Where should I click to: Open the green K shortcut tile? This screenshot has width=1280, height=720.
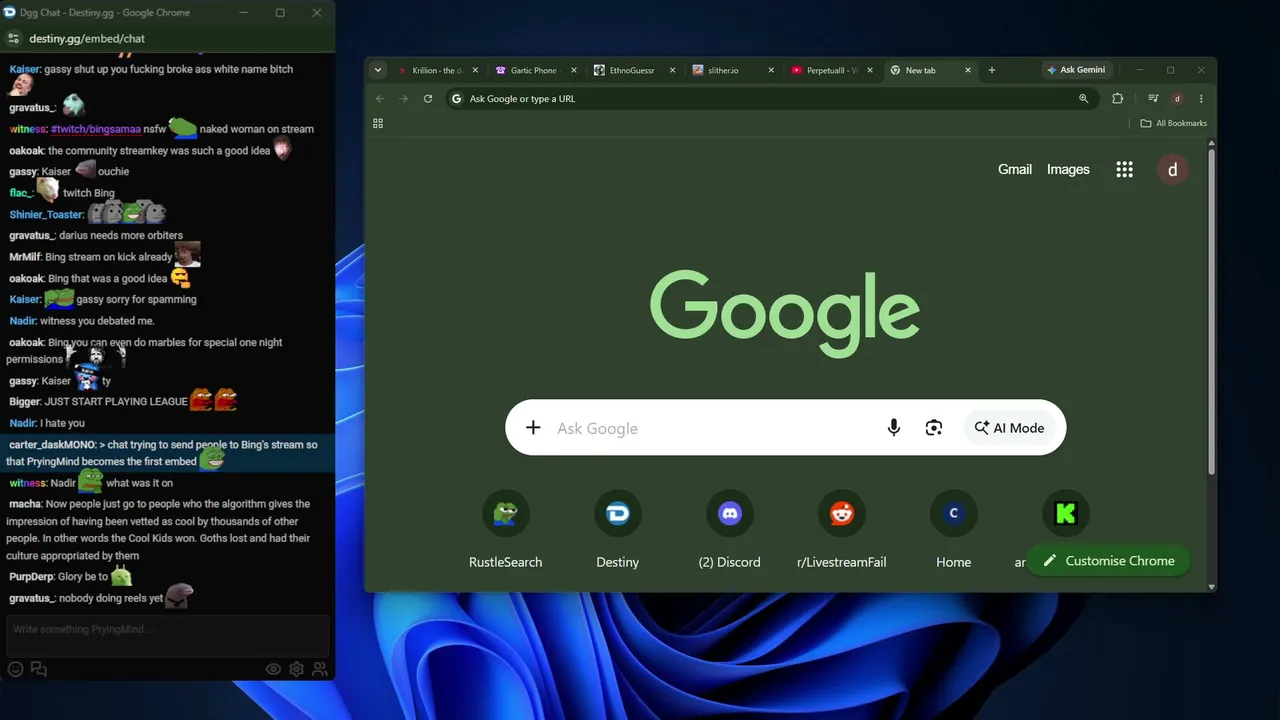(x=1065, y=514)
